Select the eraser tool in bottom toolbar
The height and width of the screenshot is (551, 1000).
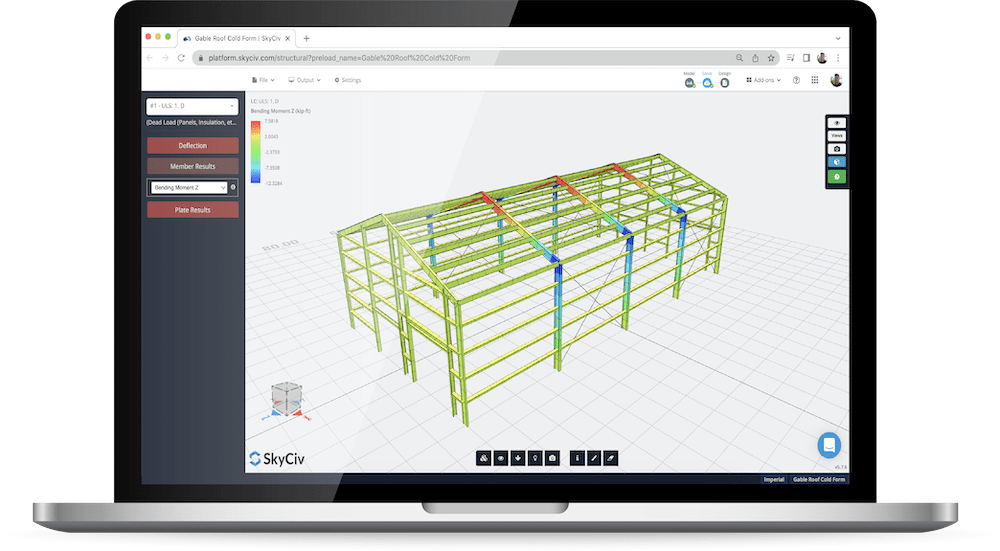[610, 458]
